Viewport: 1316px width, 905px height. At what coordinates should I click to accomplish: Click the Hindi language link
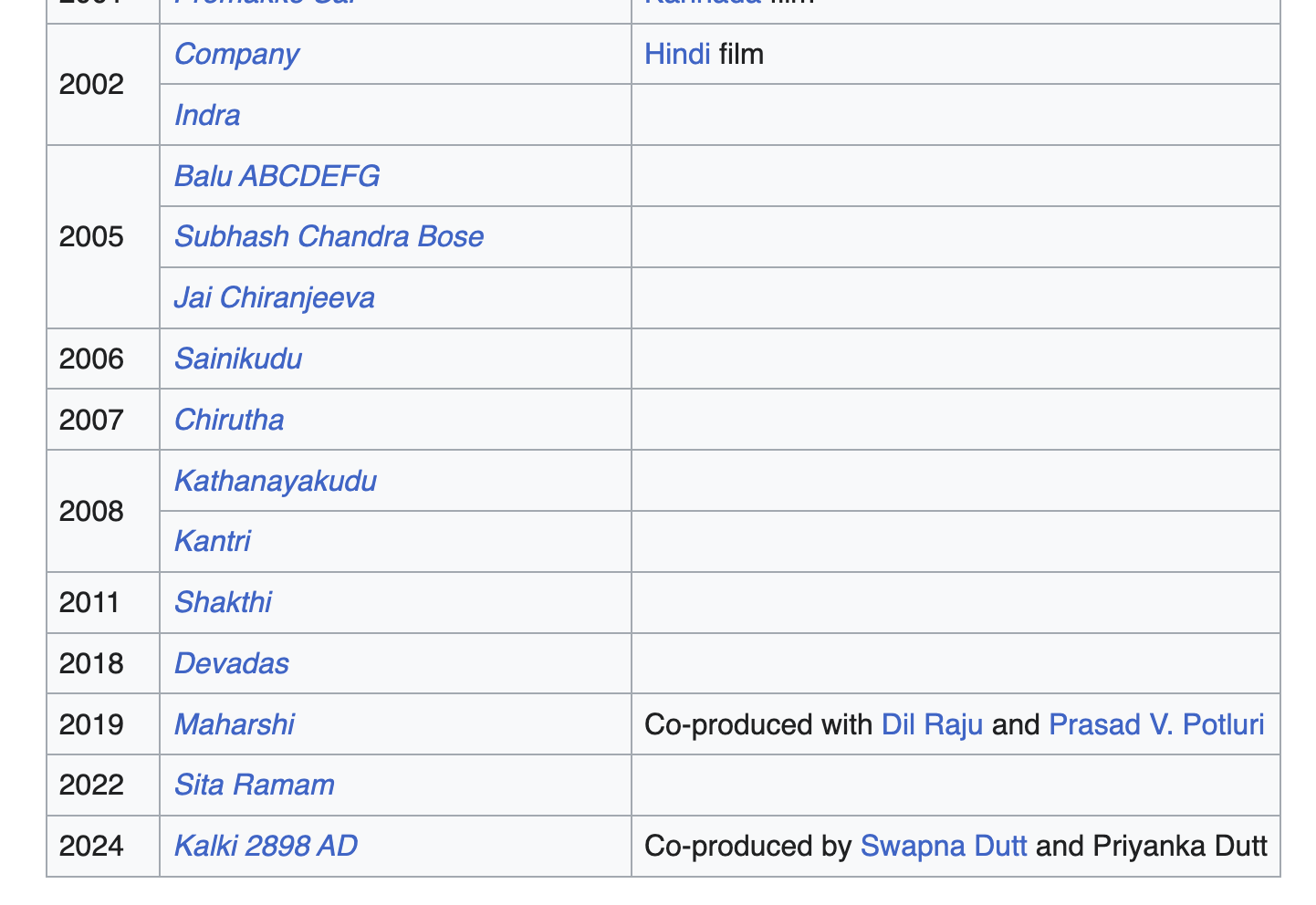point(676,55)
